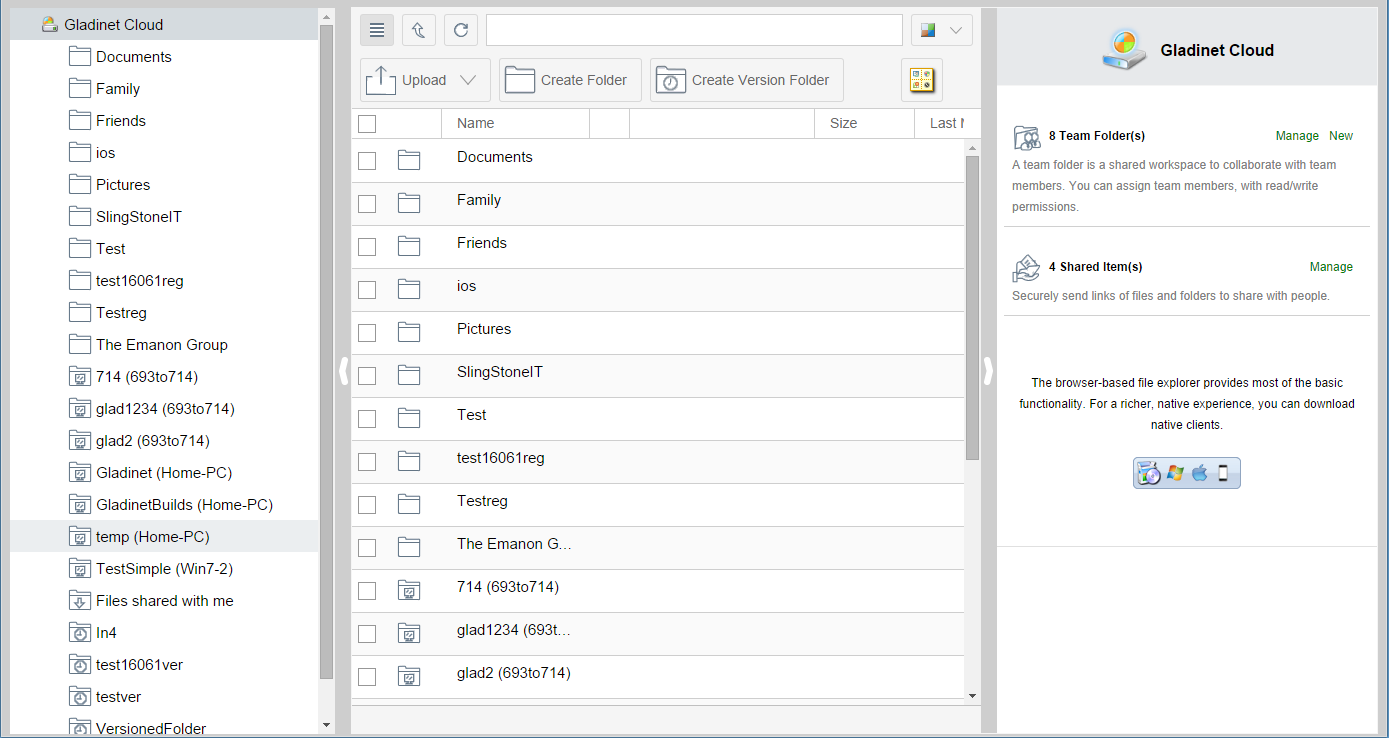Click the Documents folder icon in file list
Viewport: 1389px width, 738px height.
[x=408, y=160]
